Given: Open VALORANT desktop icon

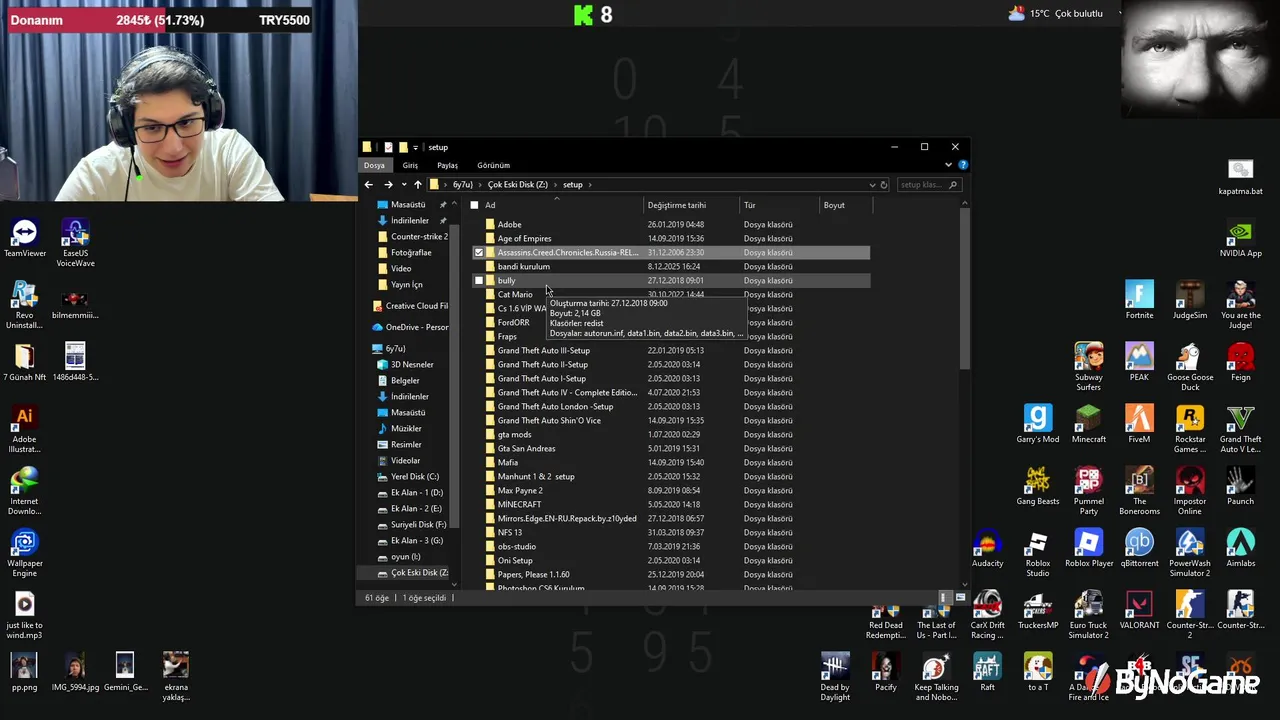Looking at the screenshot, I should 1139,610.
